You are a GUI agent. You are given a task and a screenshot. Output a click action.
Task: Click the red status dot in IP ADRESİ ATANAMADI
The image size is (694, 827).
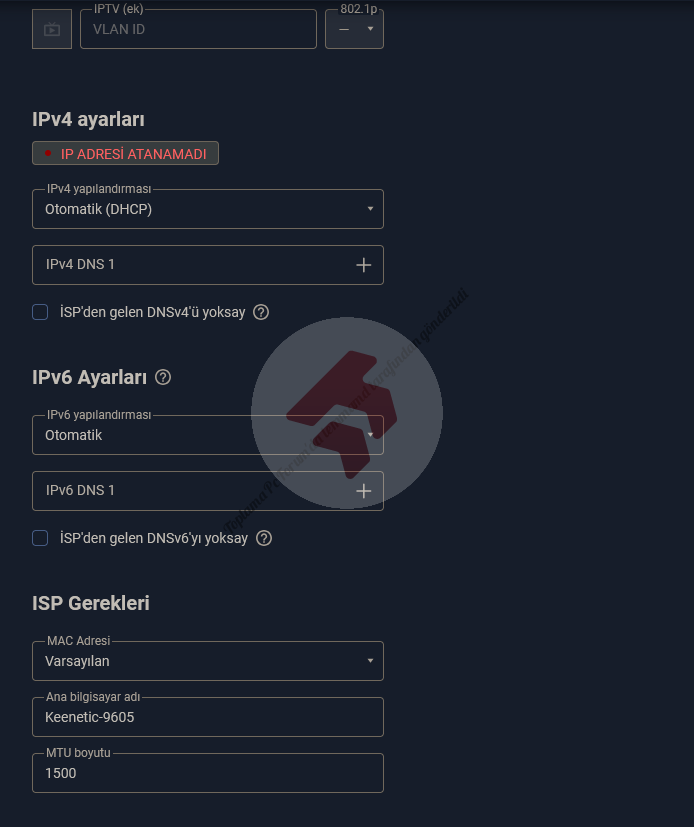click(x=48, y=153)
